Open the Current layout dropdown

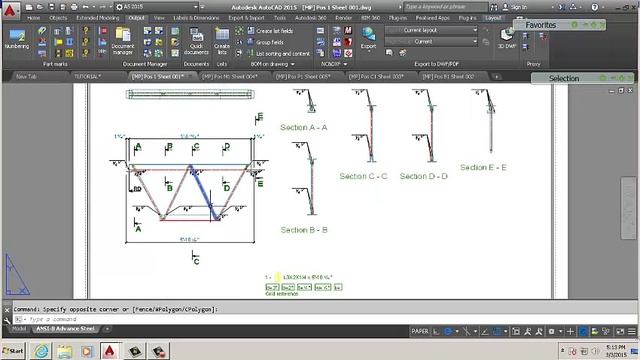431,30
